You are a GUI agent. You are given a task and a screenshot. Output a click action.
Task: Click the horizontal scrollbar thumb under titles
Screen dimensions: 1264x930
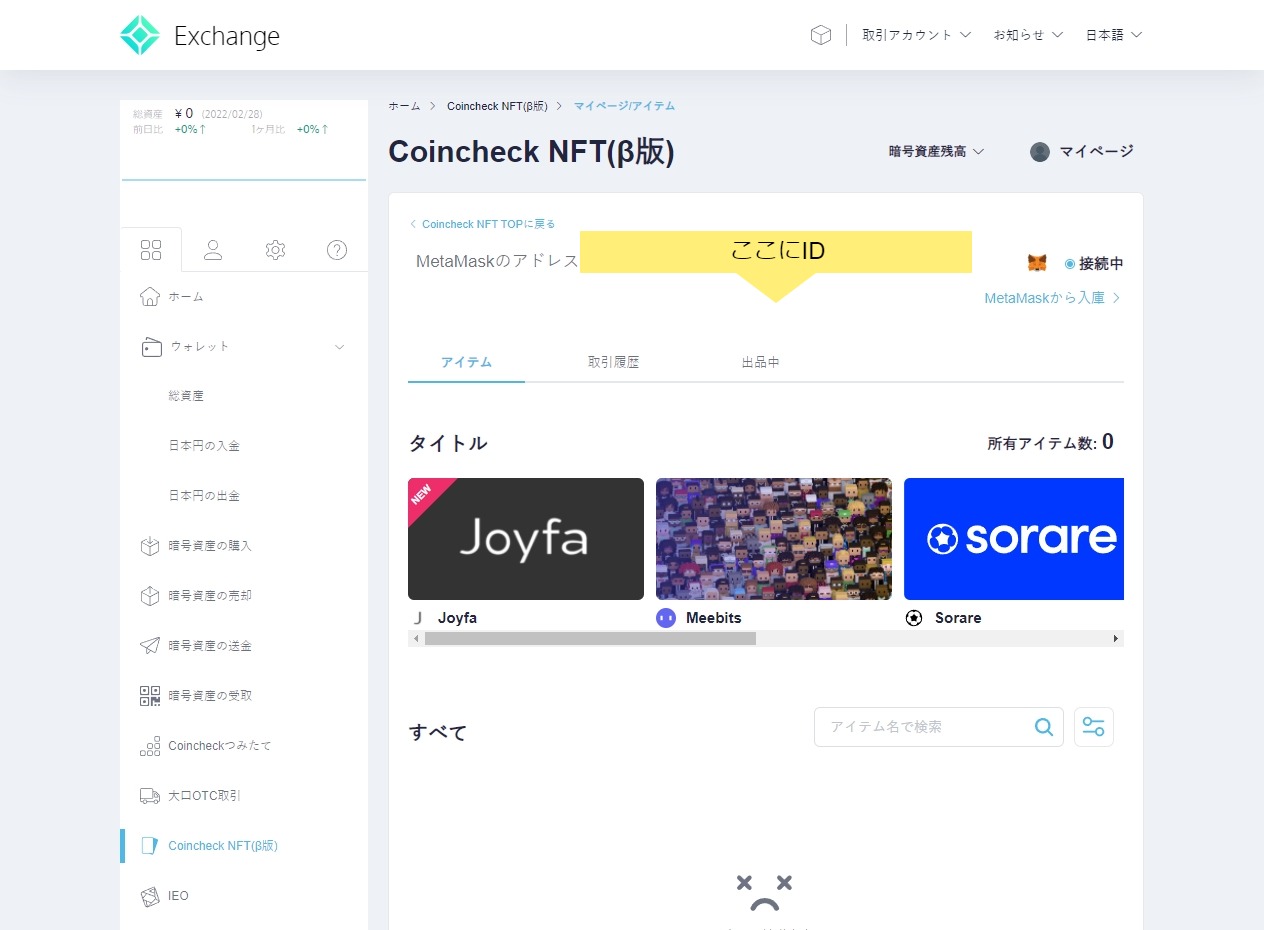pos(590,638)
